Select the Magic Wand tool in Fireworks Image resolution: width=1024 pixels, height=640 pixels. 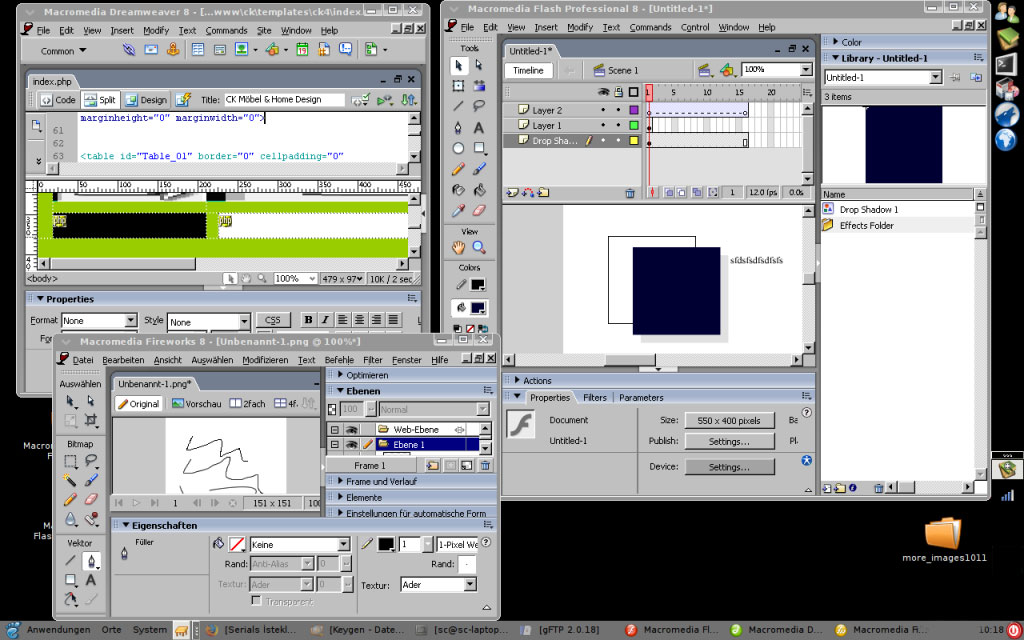pyautogui.click(x=71, y=480)
